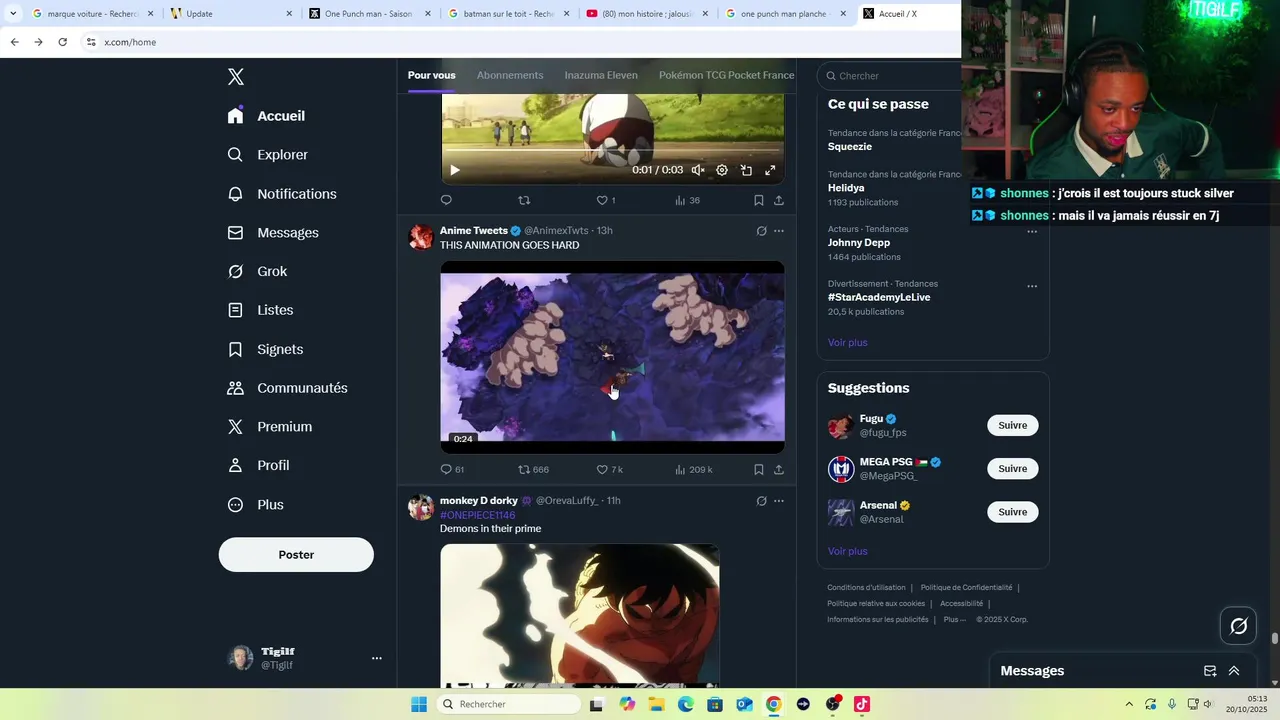
Task: Like the Anime Tweets post with 7k likes
Action: coord(609,469)
